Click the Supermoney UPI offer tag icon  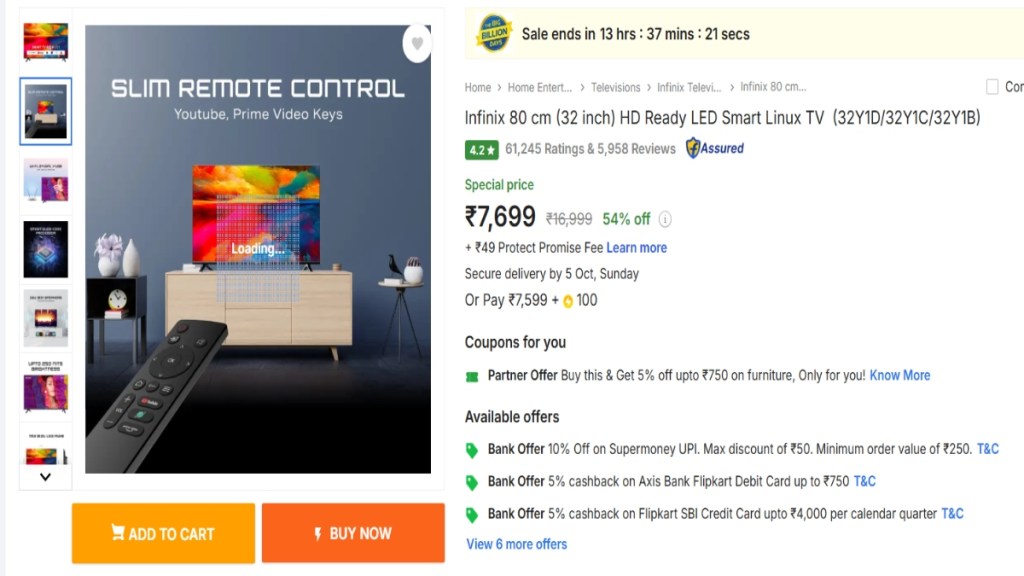472,450
